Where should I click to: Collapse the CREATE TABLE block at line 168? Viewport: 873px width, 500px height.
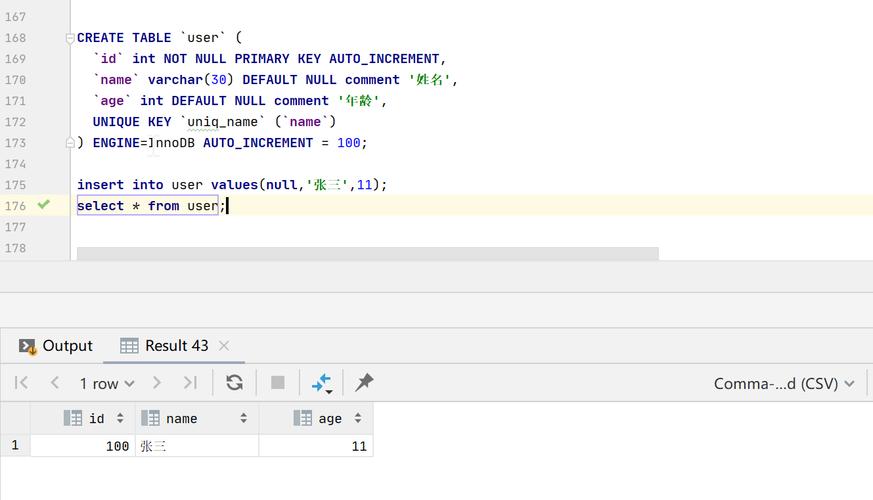70,38
